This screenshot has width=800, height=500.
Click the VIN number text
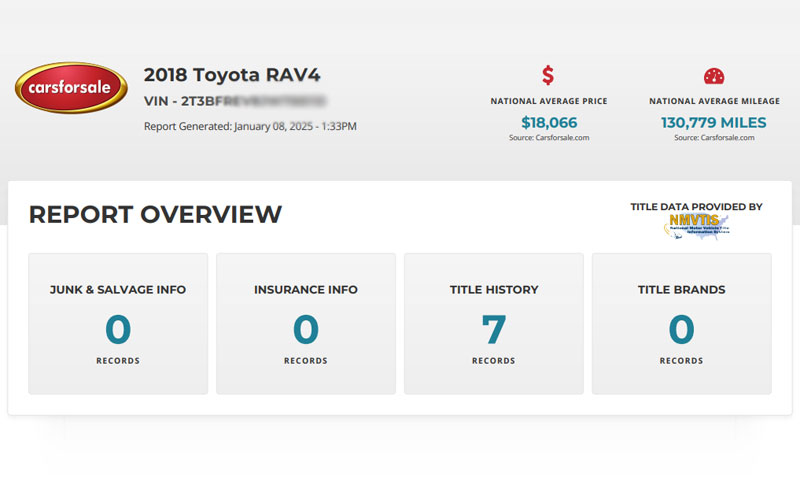[x=236, y=101]
